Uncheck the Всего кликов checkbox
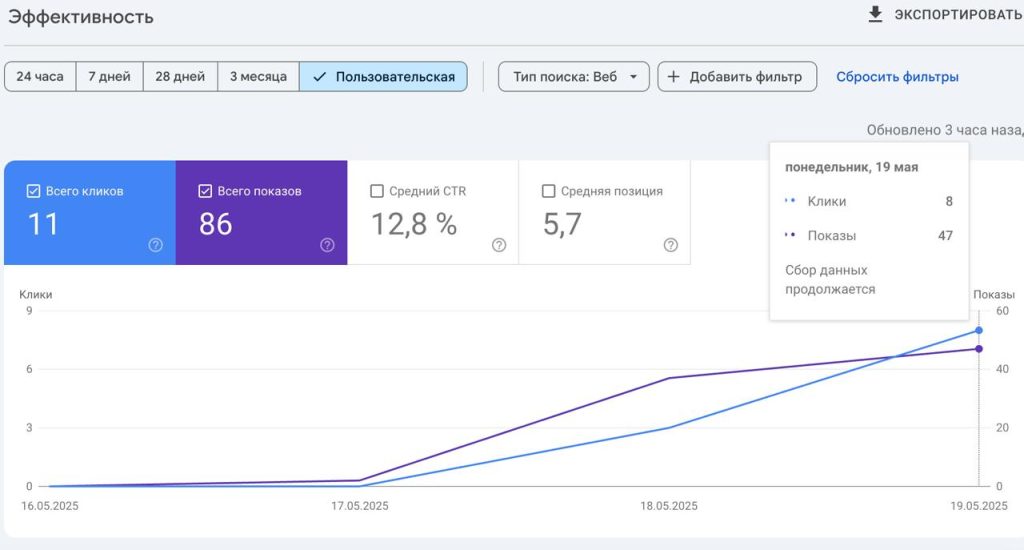 click(x=33, y=191)
